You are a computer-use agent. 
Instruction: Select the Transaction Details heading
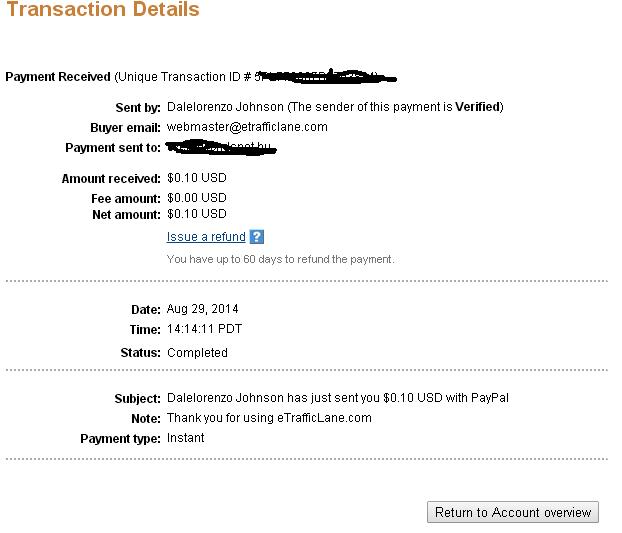103,9
